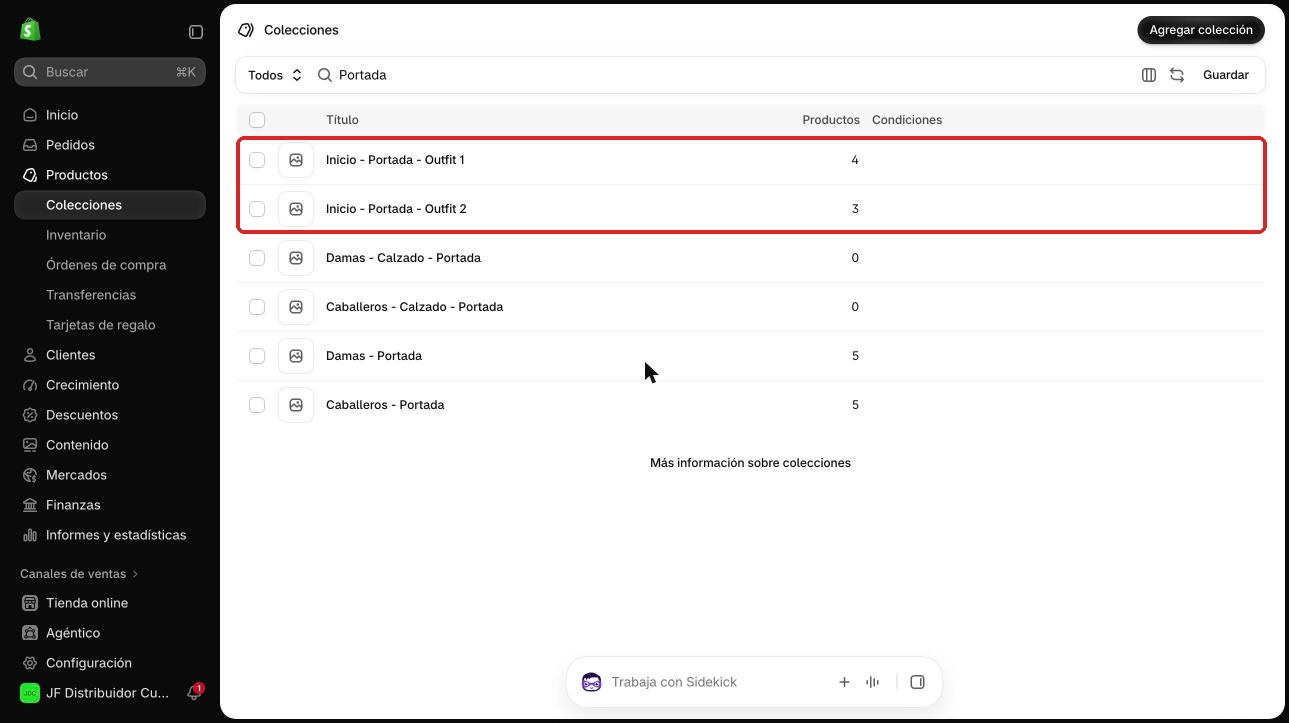Screen dimensions: 1289x723
Task: Open Más información sobre colecciones link
Action: tap(750, 463)
